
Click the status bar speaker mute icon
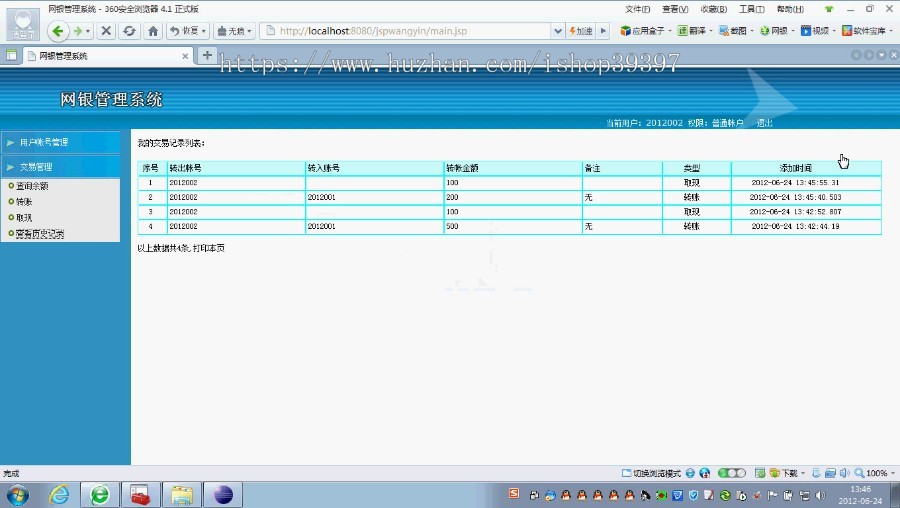click(844, 473)
